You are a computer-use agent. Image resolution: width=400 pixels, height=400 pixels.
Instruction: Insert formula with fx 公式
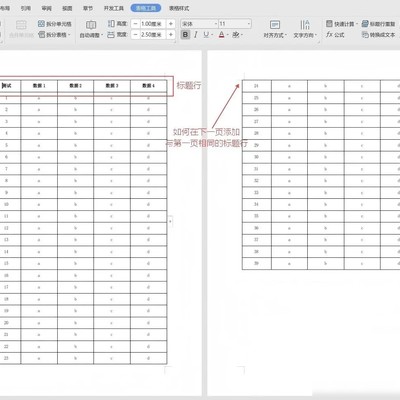point(335,35)
